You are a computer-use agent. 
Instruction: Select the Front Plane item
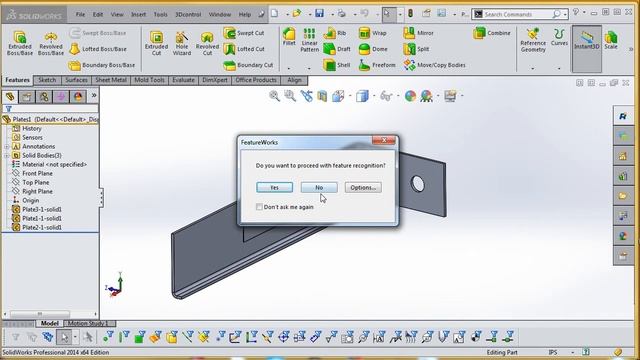32,173
